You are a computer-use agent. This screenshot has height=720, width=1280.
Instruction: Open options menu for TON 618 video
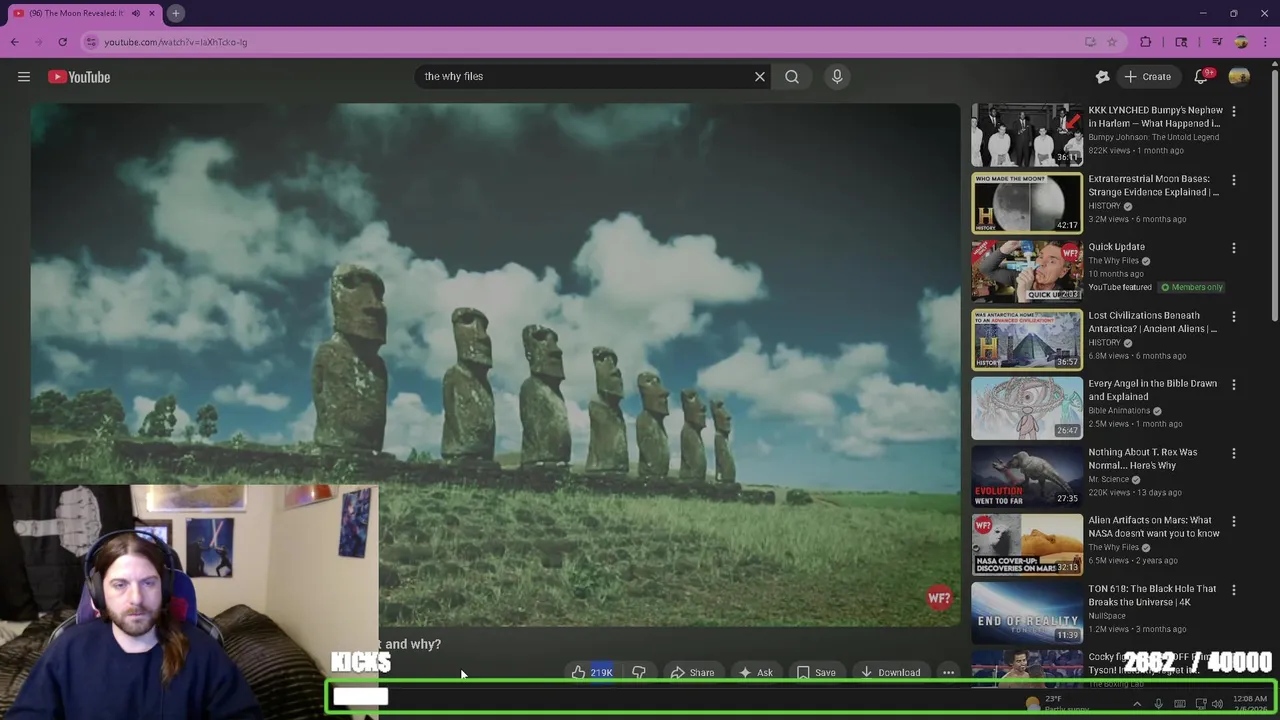point(1233,590)
